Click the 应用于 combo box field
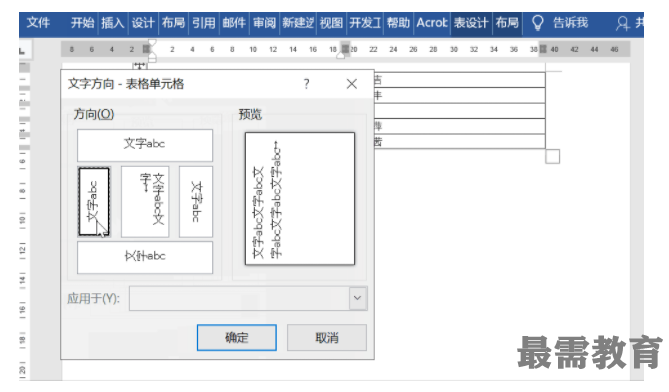Screen dimensions: 669x392 [x=248, y=298]
